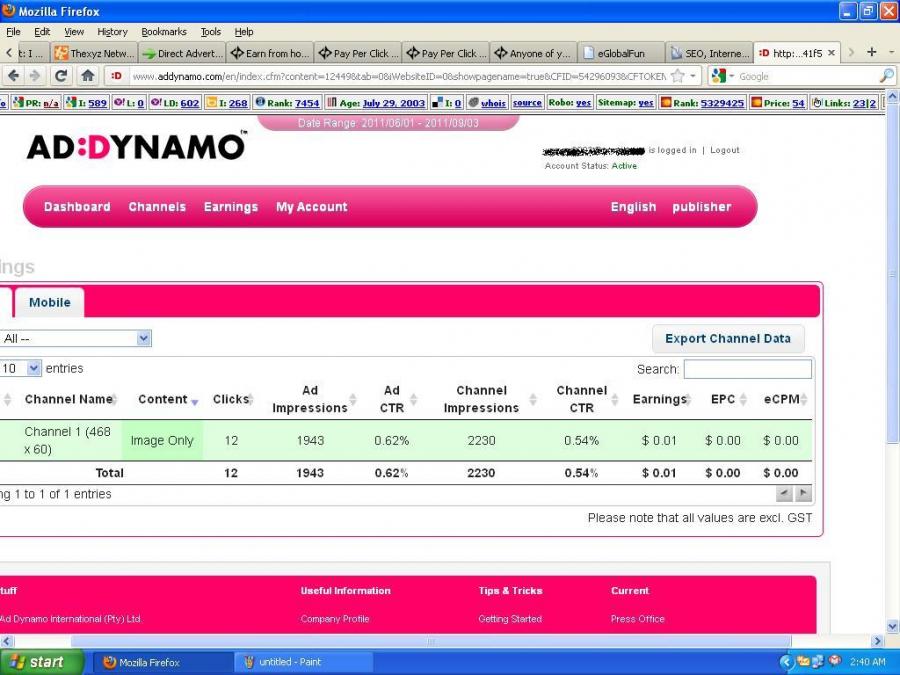Click the publisher link in navigation
This screenshot has width=900, height=675.
pyautogui.click(x=701, y=207)
